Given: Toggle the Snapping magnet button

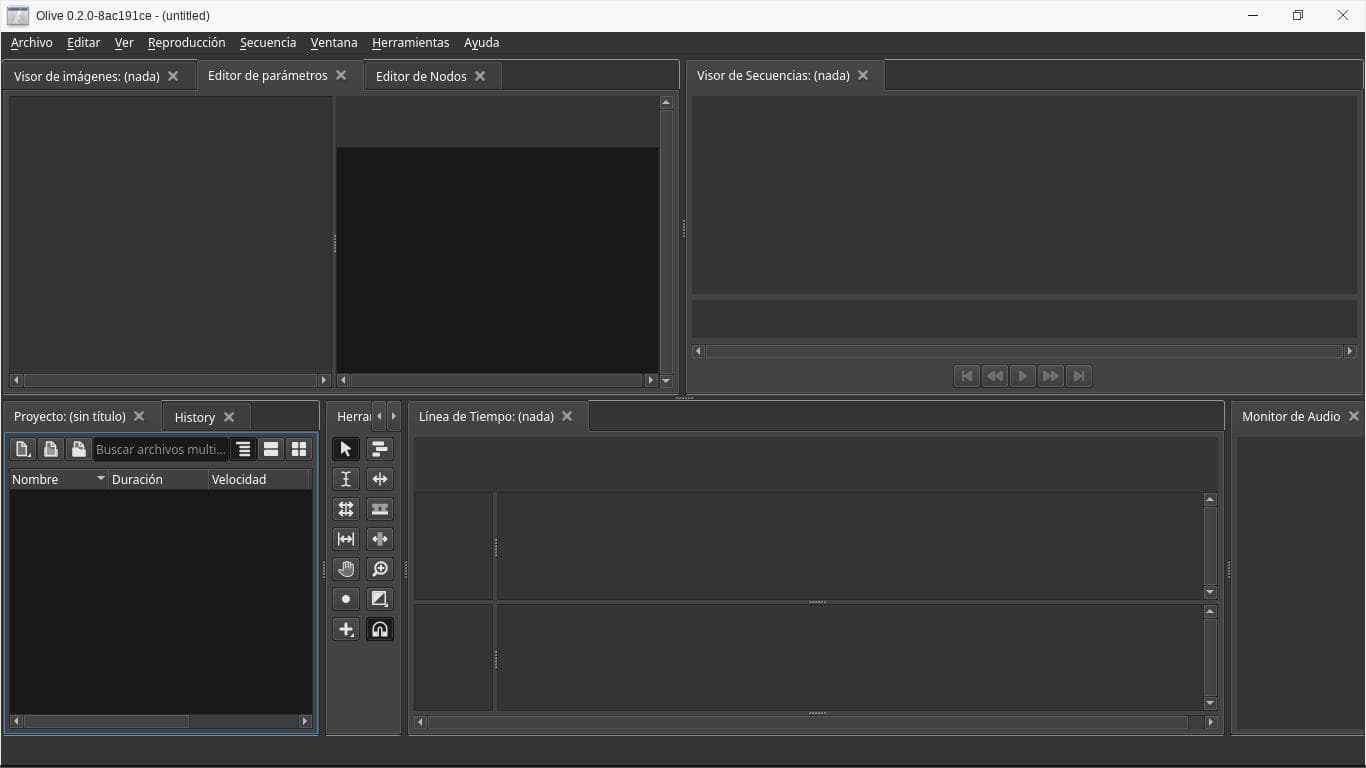Looking at the screenshot, I should click(x=380, y=629).
